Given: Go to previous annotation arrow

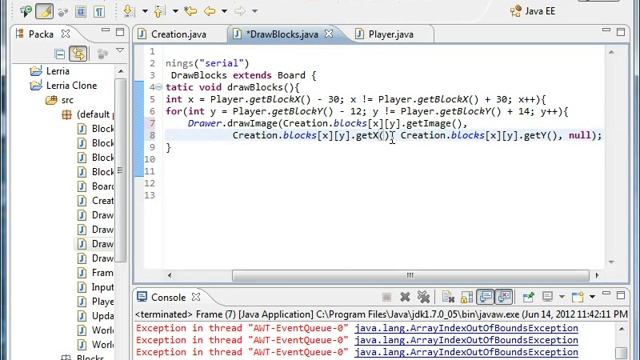Looking at the screenshot, I should 158,11.
